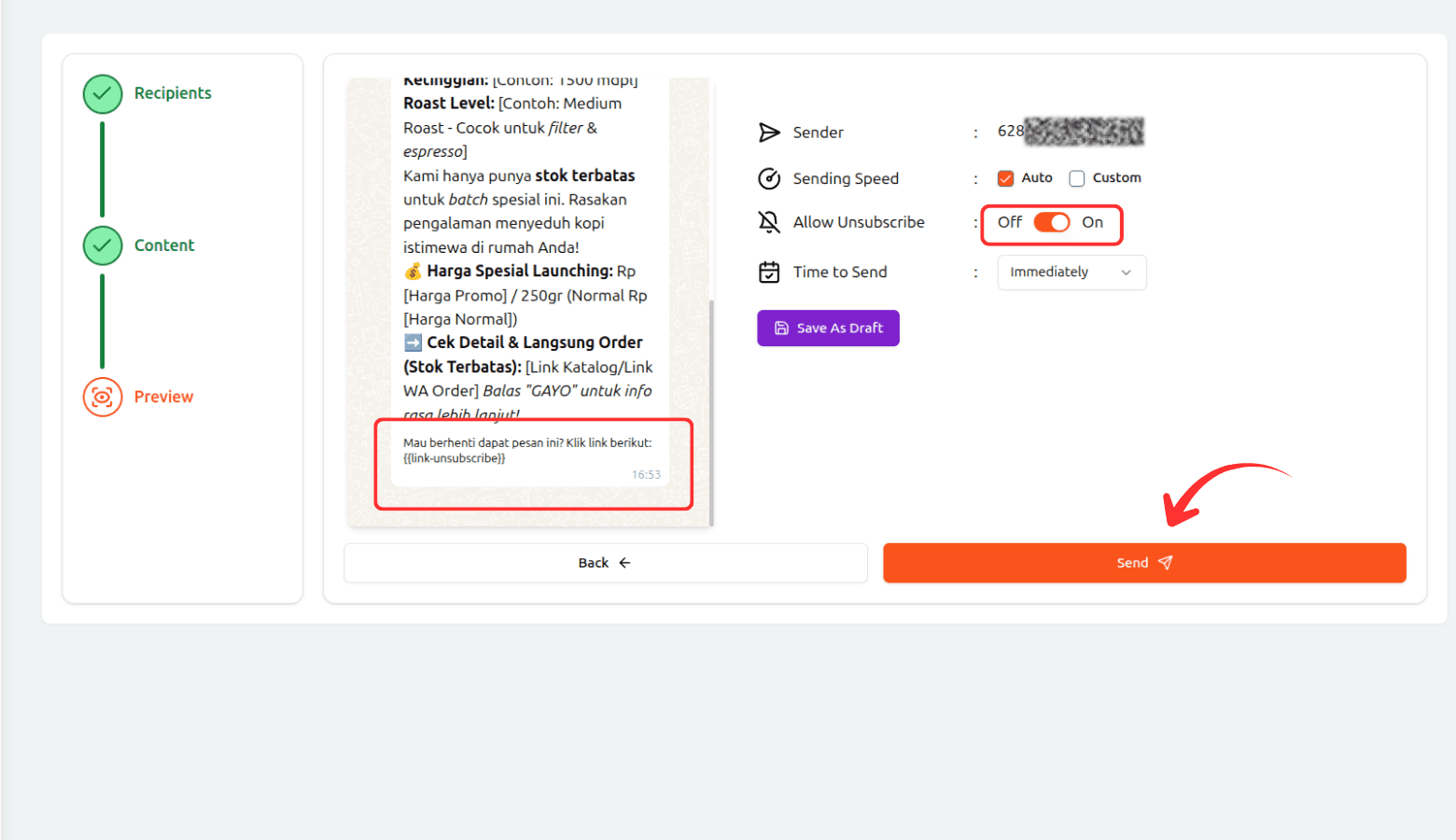Viewport: 1456px width, 840px height.
Task: Uncheck the Auto sending speed checkbox
Action: [x=1005, y=177]
